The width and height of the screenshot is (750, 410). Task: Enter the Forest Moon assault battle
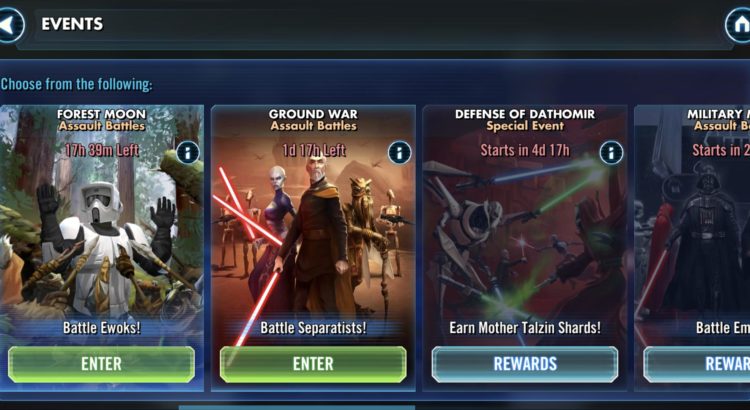pyautogui.click(x=101, y=364)
